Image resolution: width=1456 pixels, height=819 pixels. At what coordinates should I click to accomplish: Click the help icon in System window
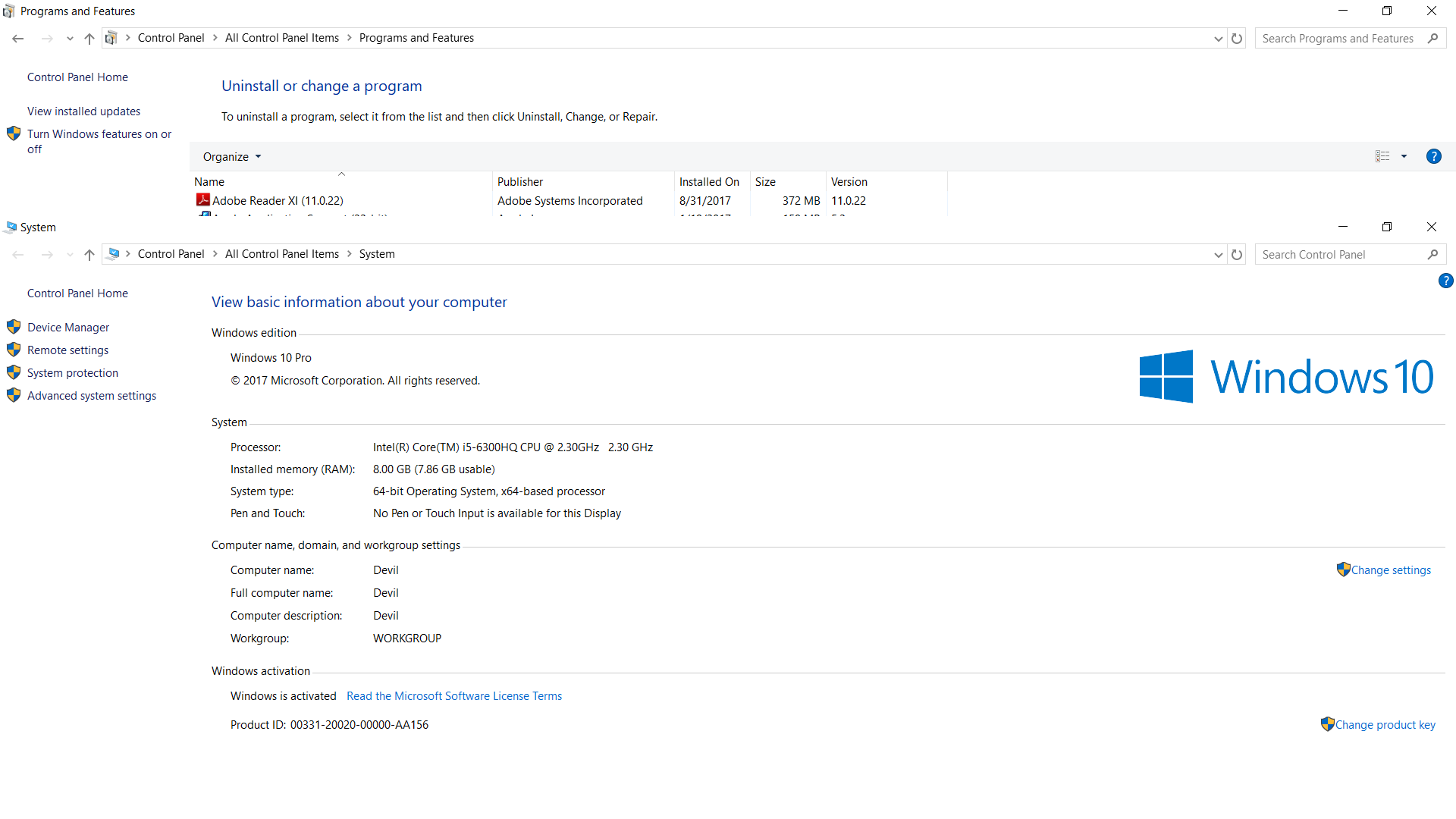pos(1445,281)
